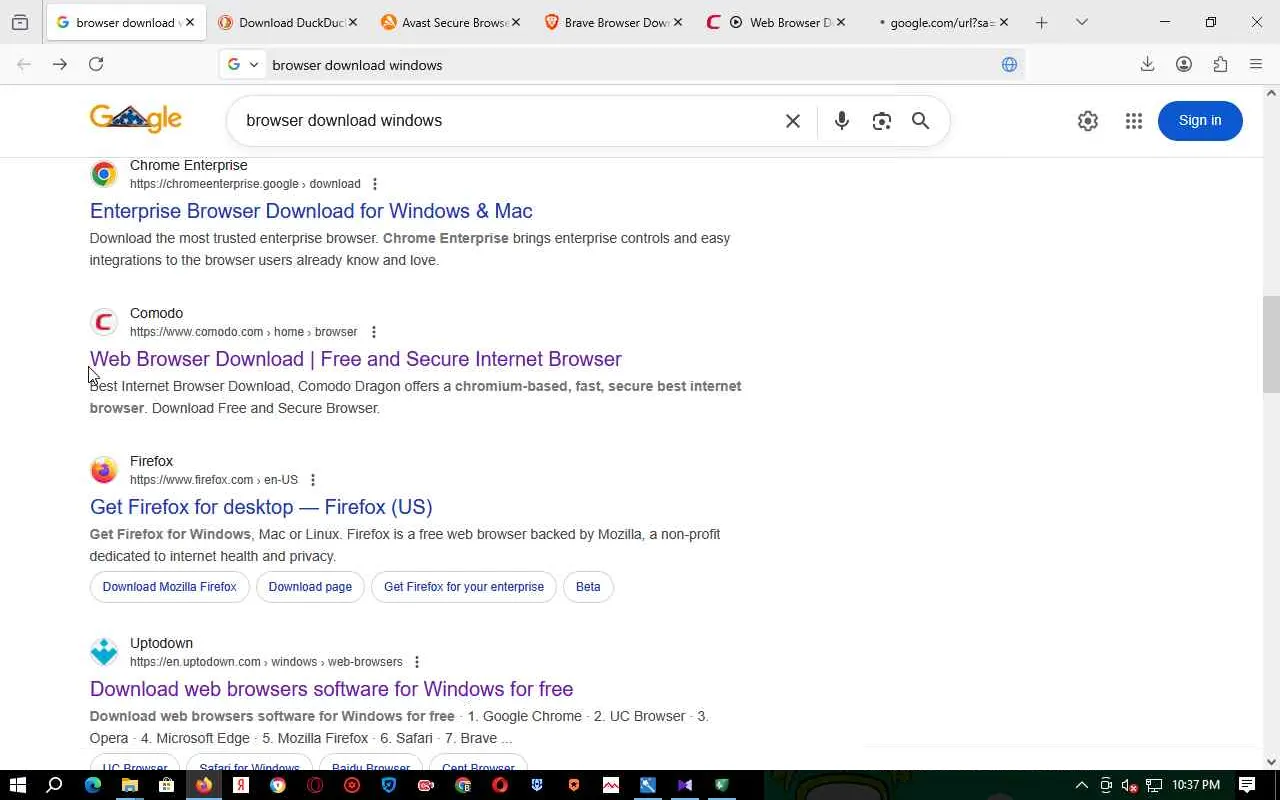Close the google.com/url tab
The image size is (1280, 800).
click(x=1003, y=22)
